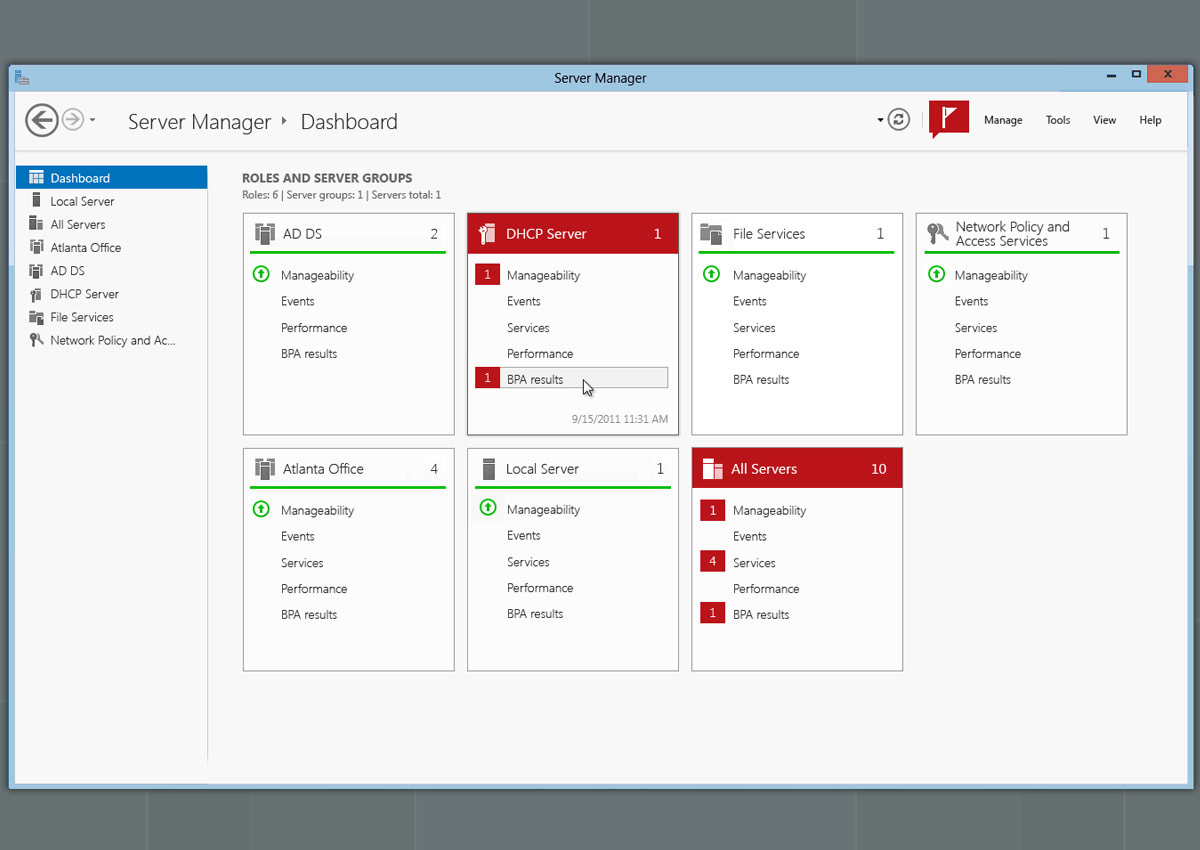
Task: Click the Local Server tile header icon
Action: tap(489, 469)
